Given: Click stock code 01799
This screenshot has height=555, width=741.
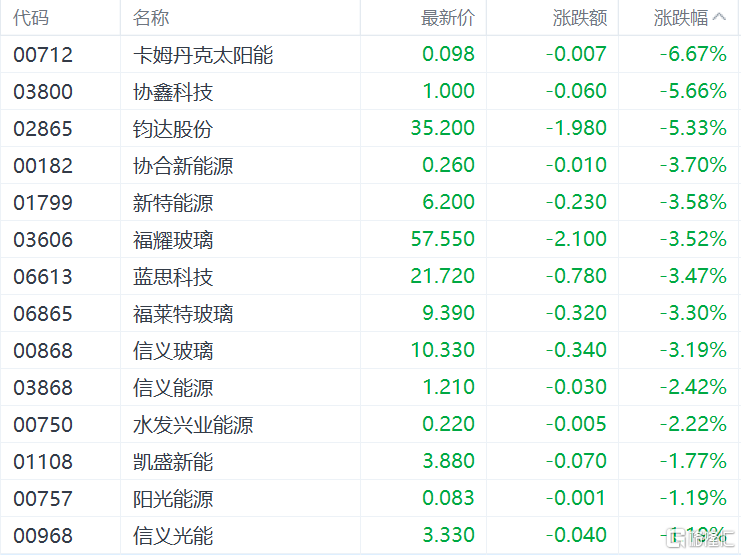Looking at the screenshot, I should pyautogui.click(x=43, y=202).
